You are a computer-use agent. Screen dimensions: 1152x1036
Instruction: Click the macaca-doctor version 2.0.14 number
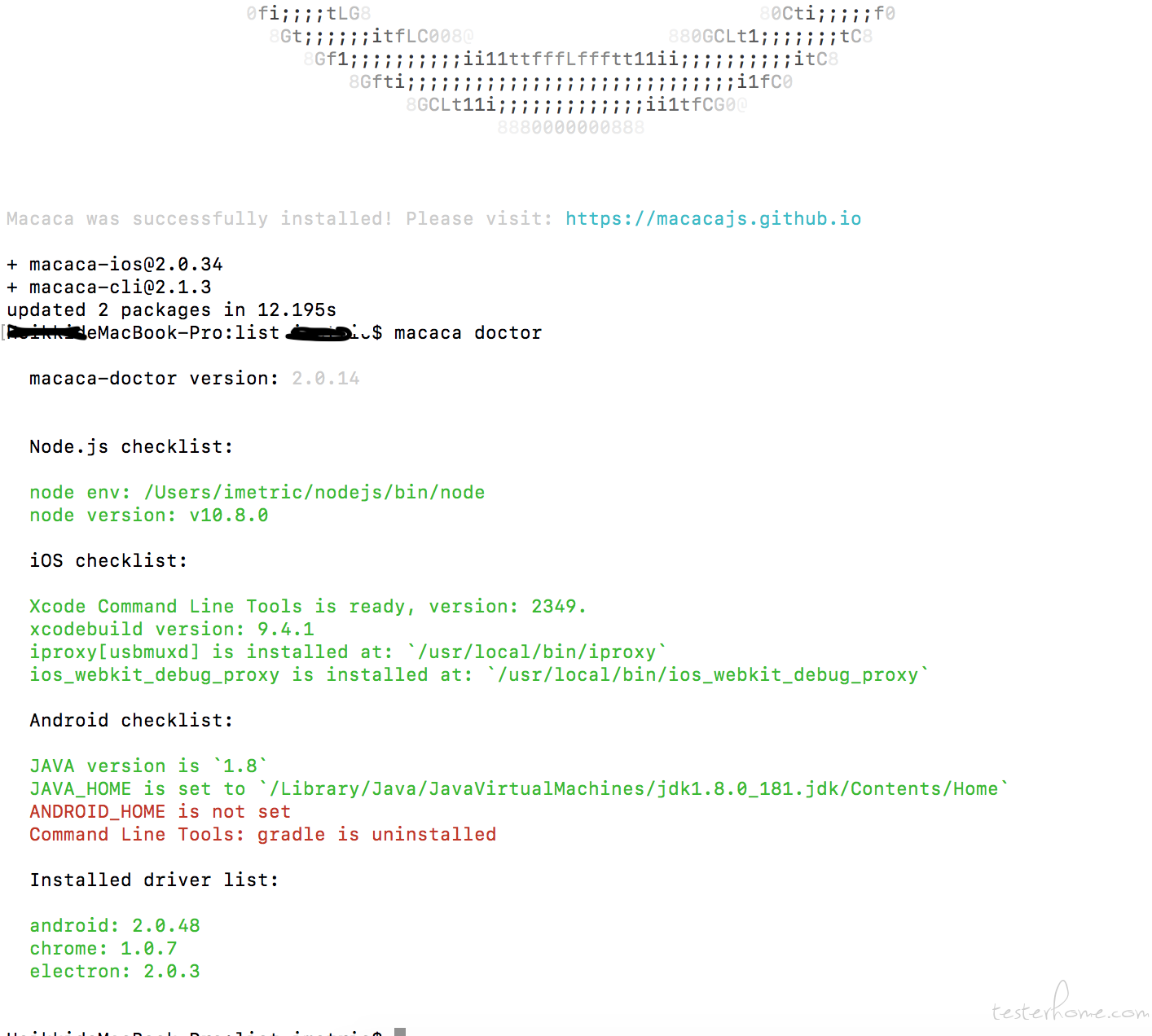point(326,379)
